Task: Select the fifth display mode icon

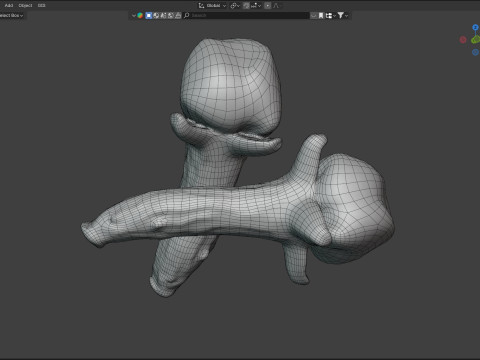Action: 178,15
